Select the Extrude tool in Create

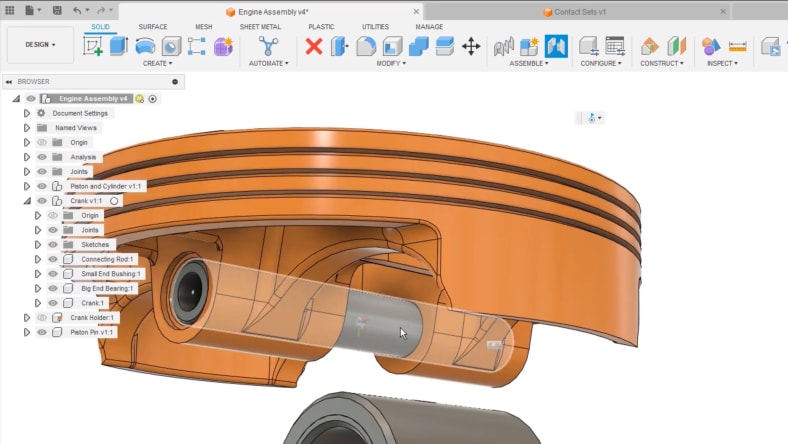pos(119,46)
